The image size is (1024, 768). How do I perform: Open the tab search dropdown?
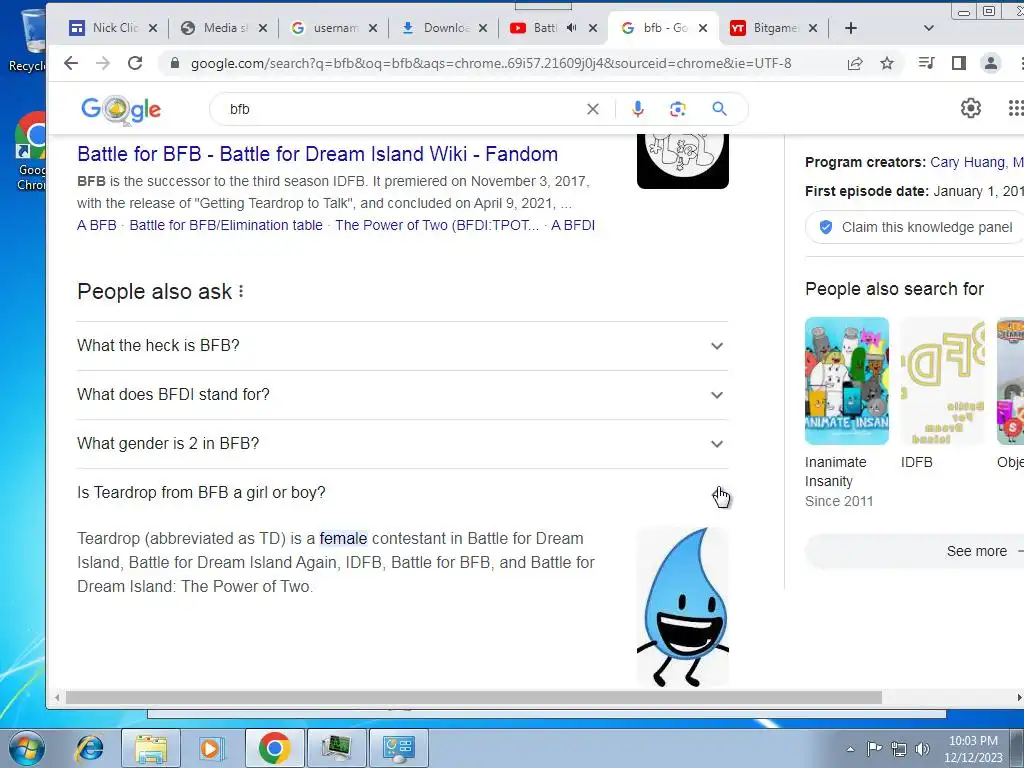tap(929, 28)
